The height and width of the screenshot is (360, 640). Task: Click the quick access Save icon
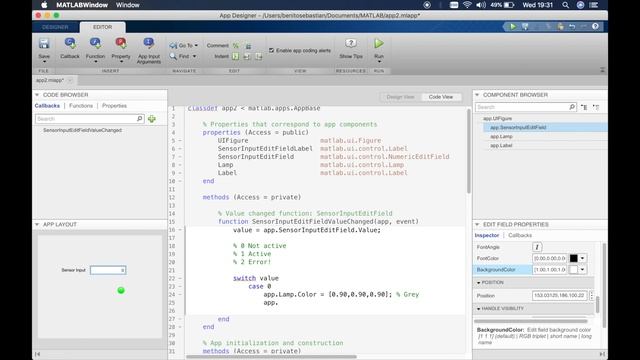525,27
